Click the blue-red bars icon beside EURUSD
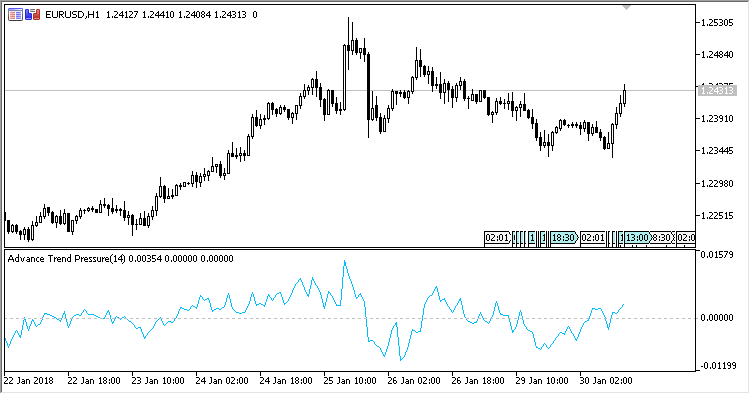The image size is (750, 394). point(33,15)
